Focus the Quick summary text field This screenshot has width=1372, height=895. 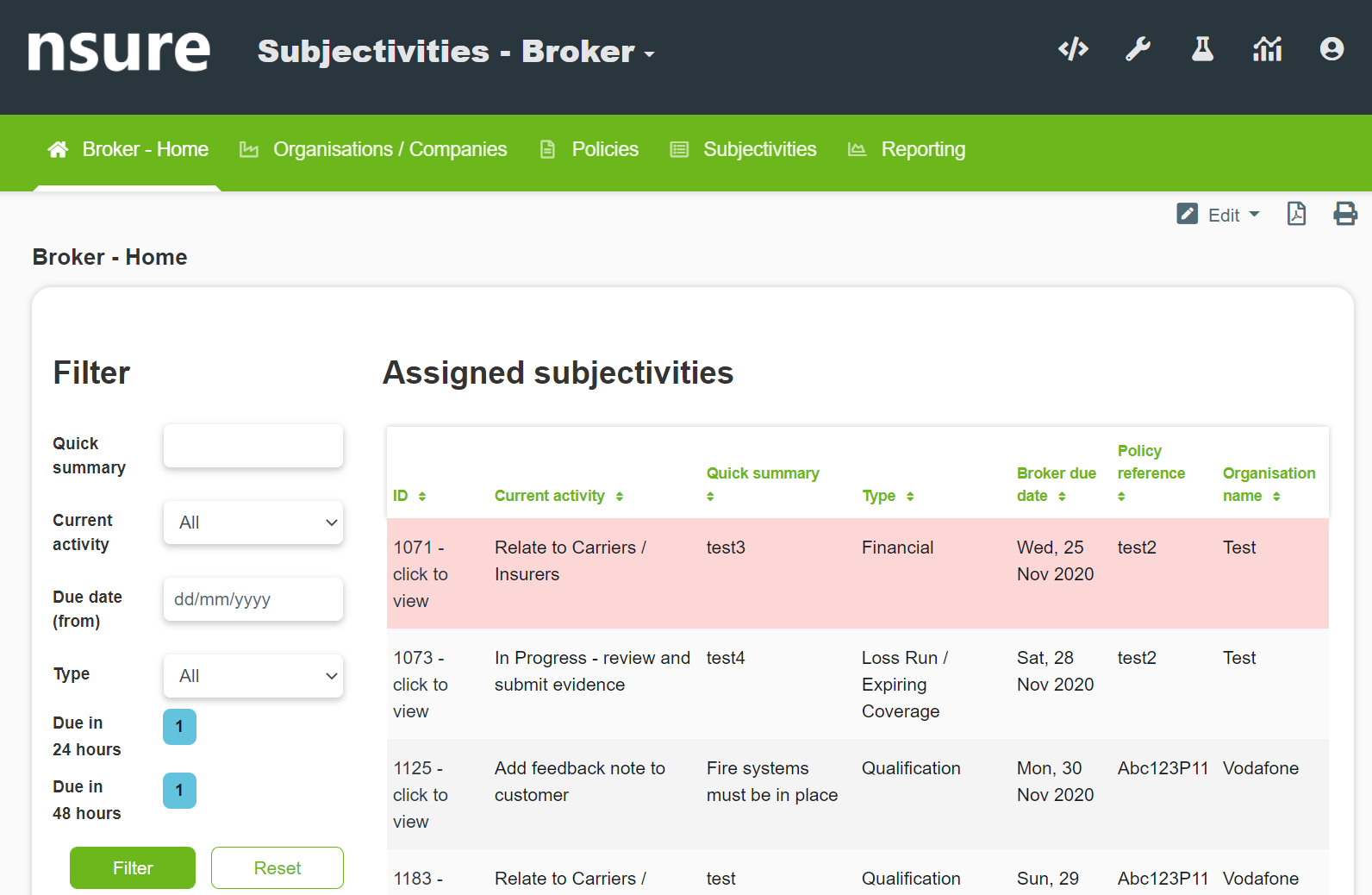tap(253, 446)
